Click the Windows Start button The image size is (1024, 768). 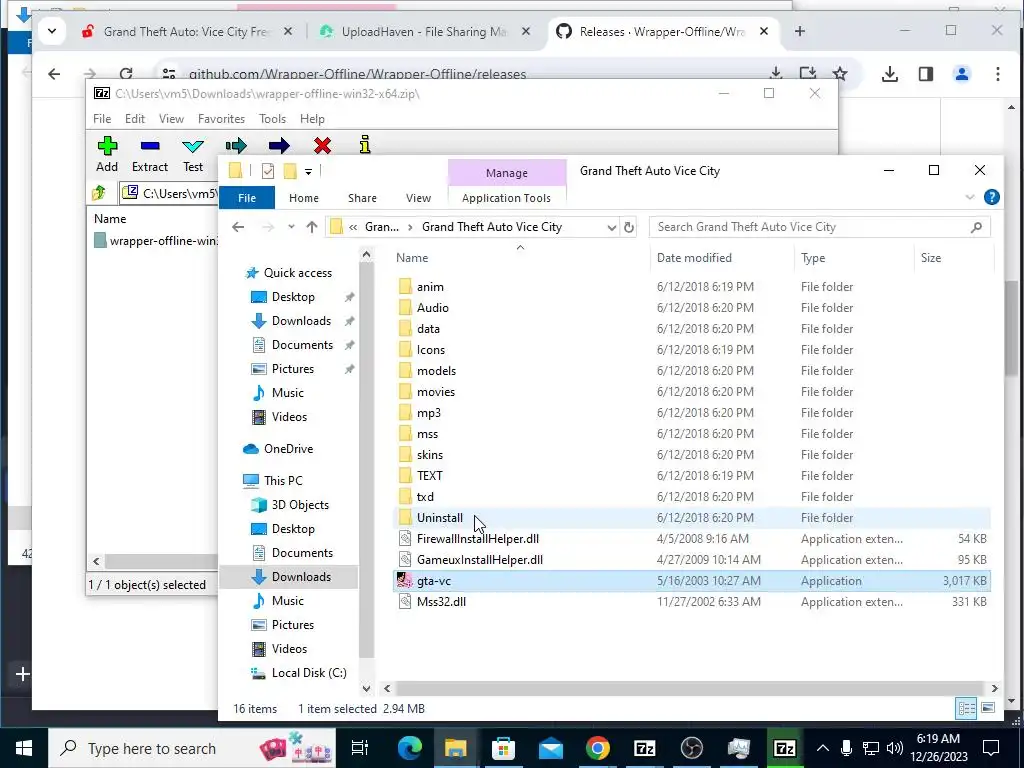point(24,748)
